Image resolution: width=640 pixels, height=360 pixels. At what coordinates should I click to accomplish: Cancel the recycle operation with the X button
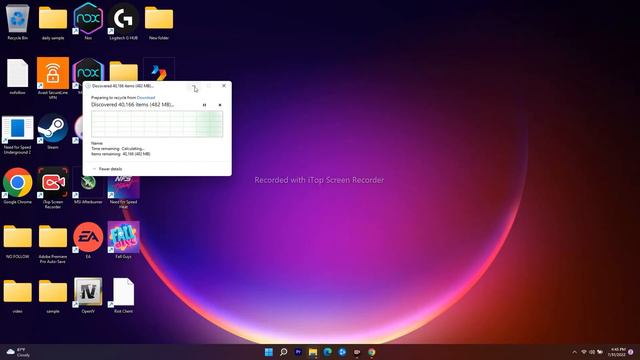pos(220,105)
